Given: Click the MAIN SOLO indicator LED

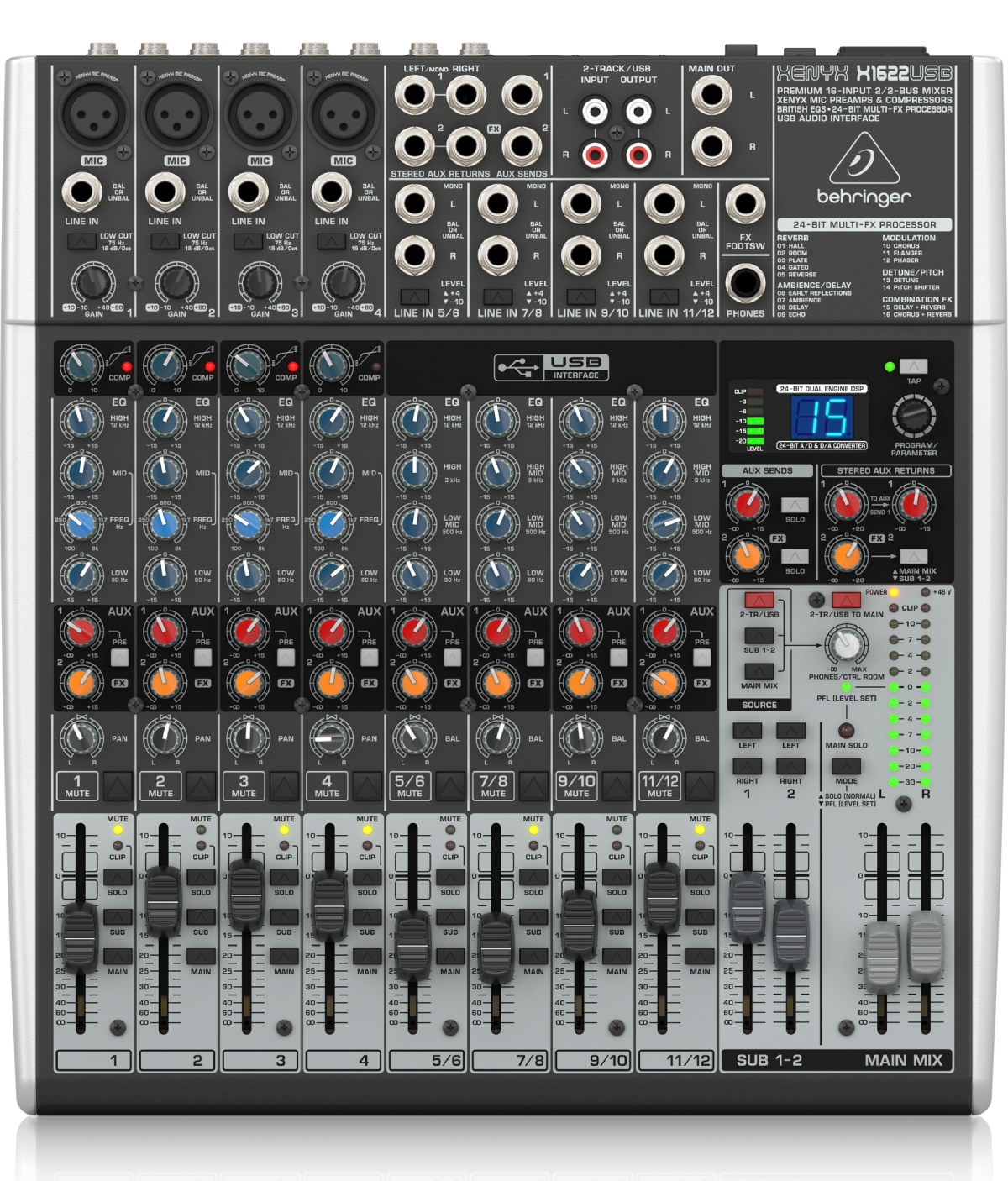Looking at the screenshot, I should tap(846, 730).
